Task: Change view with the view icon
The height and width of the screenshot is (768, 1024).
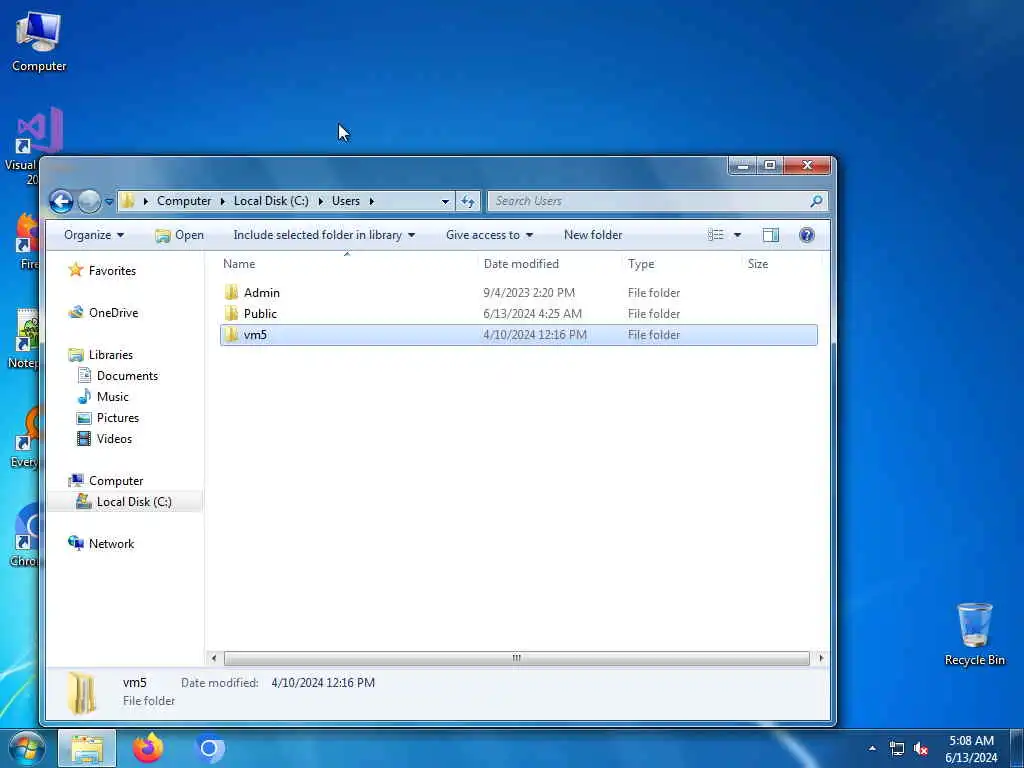Action: tap(716, 235)
